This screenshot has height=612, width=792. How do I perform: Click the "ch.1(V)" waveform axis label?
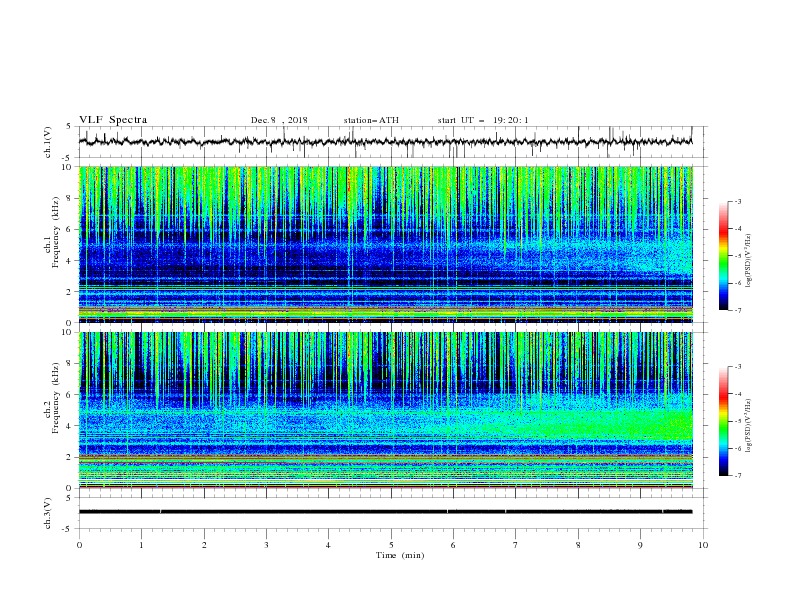pyautogui.click(x=48, y=142)
